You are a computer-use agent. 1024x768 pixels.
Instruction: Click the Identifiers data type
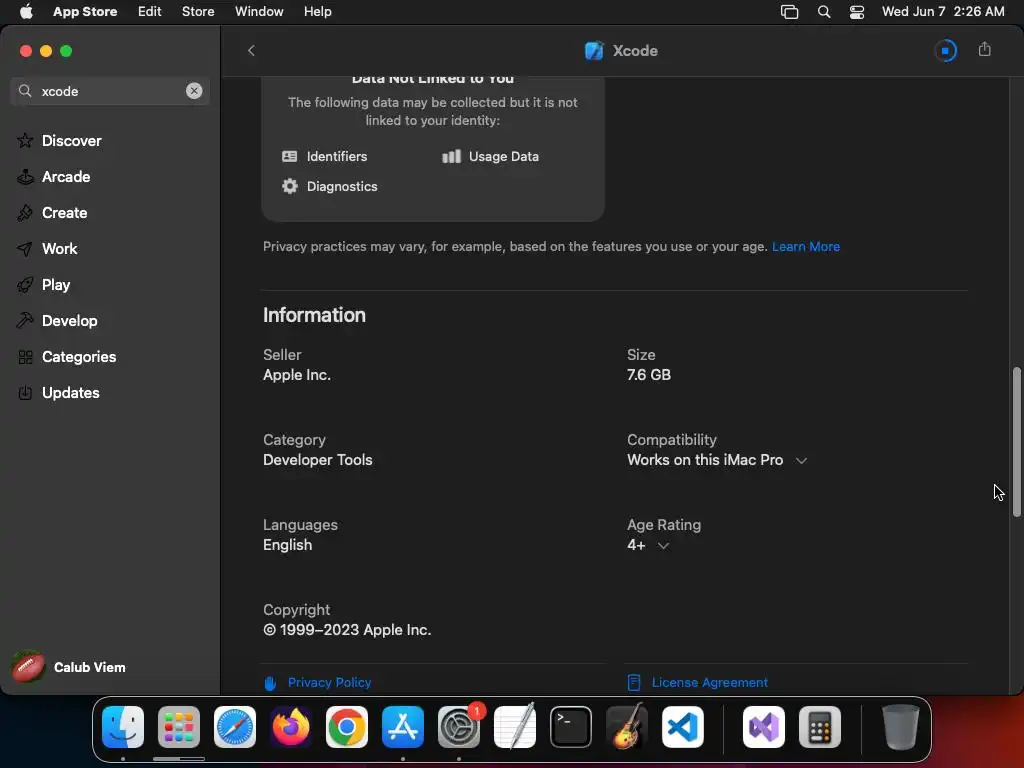(325, 156)
